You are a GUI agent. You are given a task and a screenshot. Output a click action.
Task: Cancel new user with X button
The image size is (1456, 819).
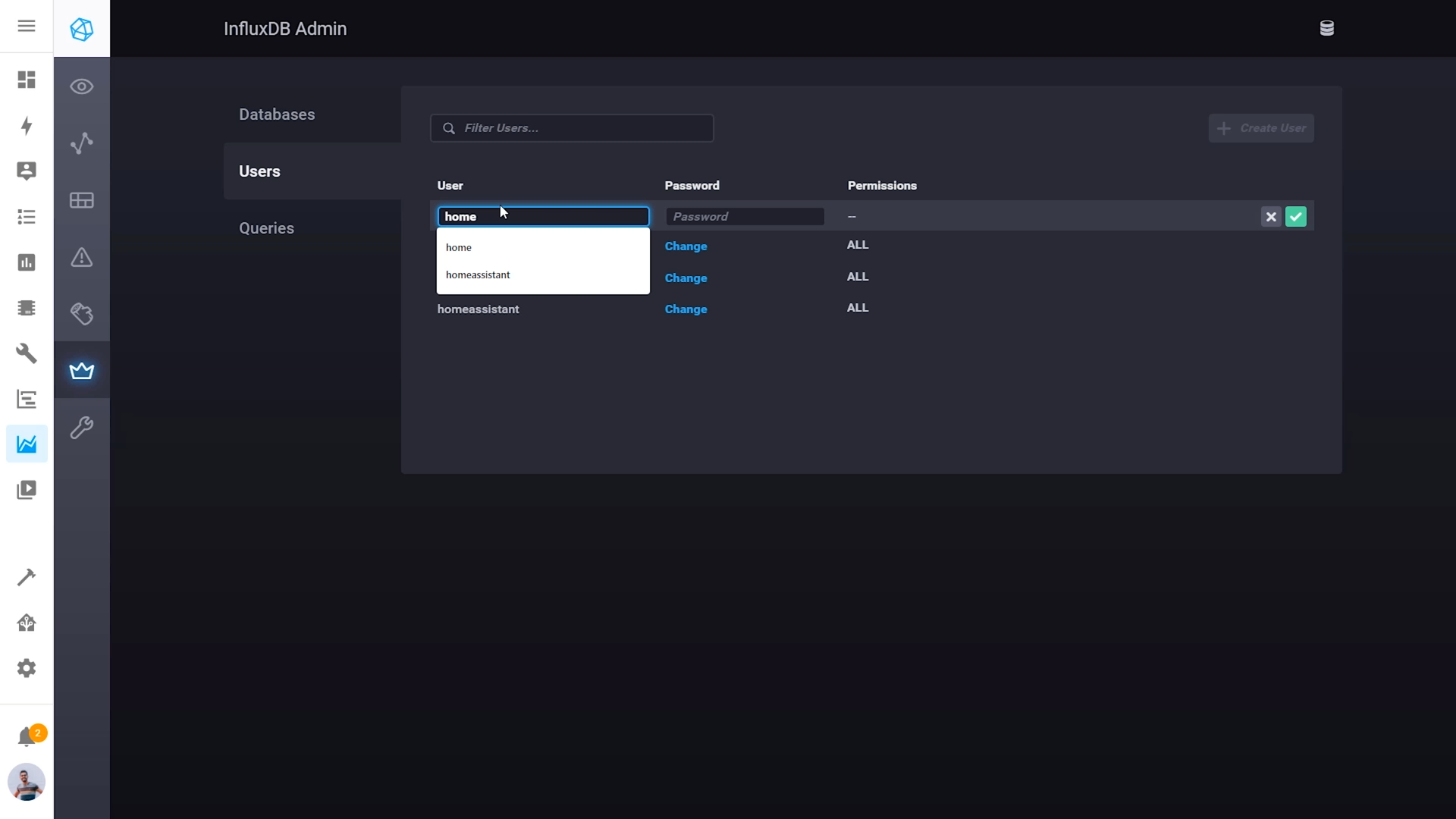[x=1271, y=217]
